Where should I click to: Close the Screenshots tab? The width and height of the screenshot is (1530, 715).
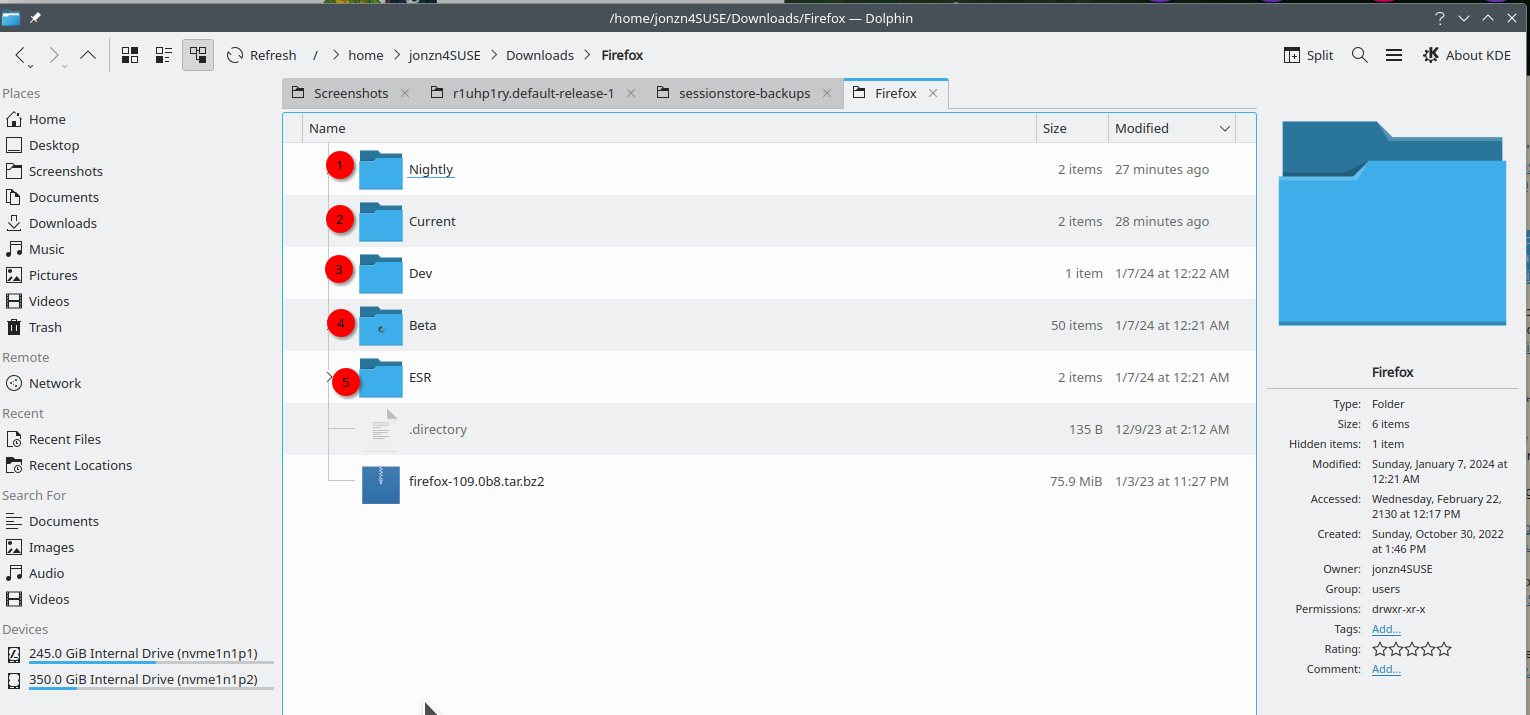click(x=405, y=93)
